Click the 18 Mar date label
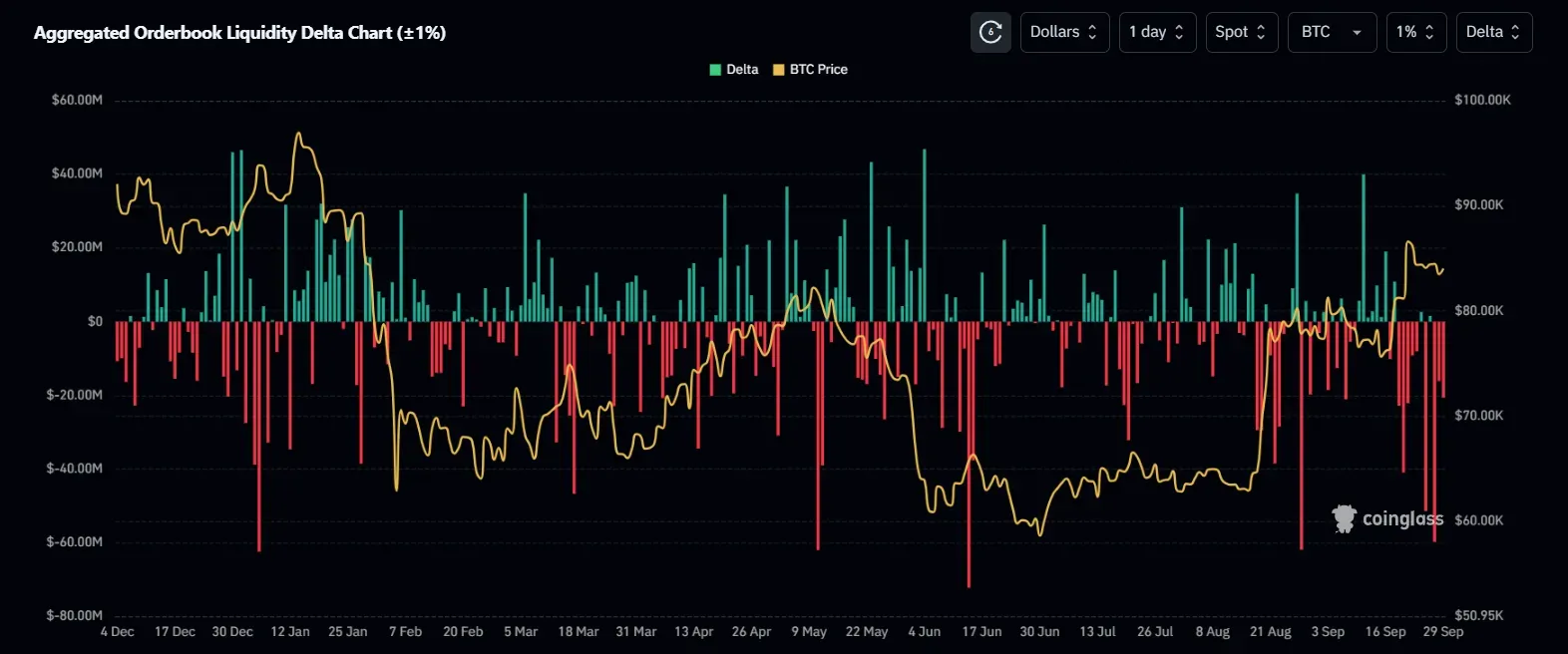 pos(579,632)
